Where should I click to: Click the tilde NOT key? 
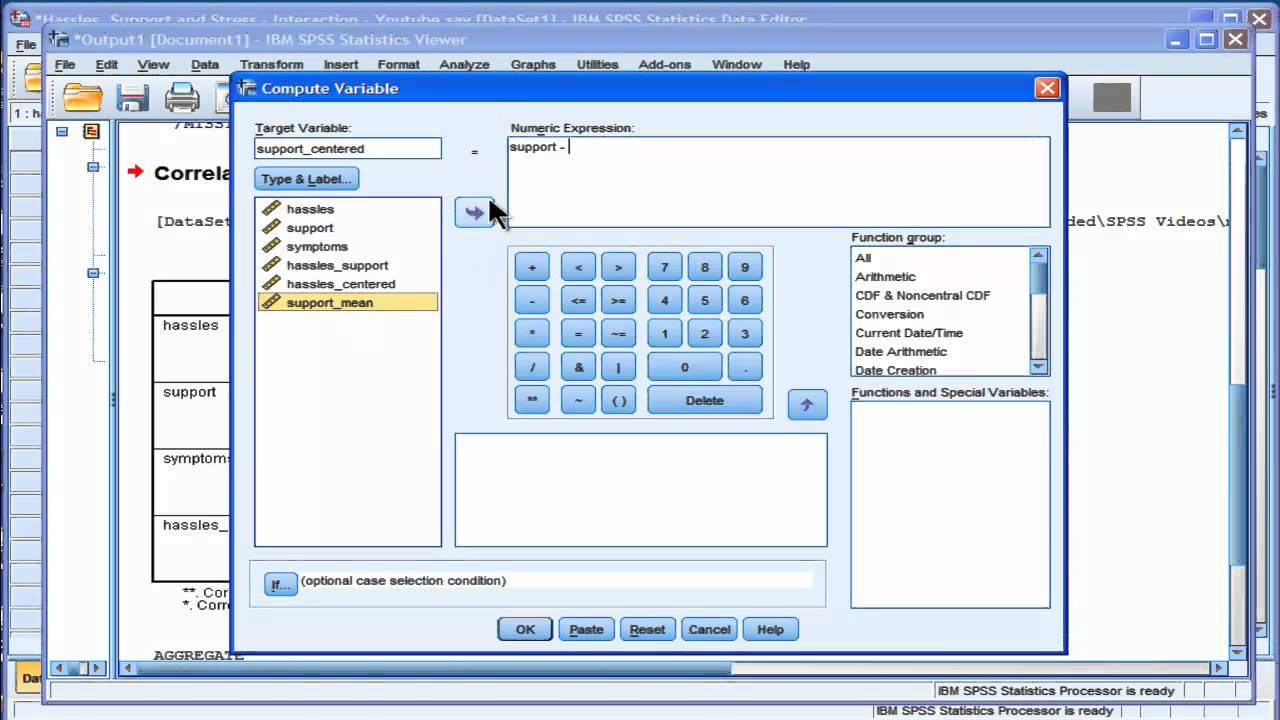click(578, 400)
